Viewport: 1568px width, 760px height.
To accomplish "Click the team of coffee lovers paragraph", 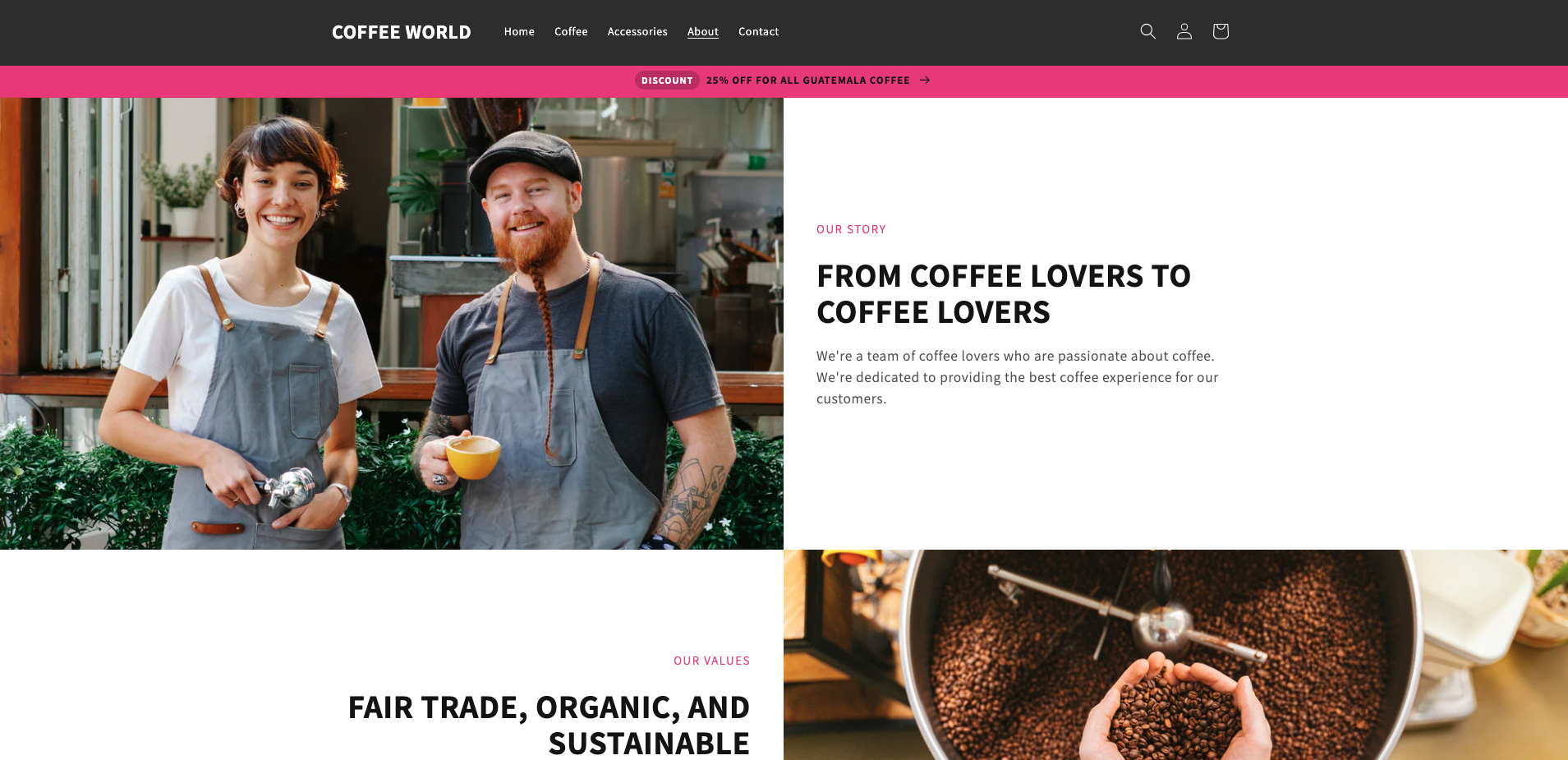I will 1017,377.
